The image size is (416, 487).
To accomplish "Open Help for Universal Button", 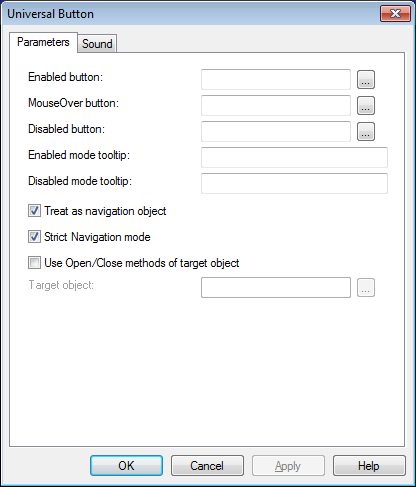I will [x=369, y=466].
